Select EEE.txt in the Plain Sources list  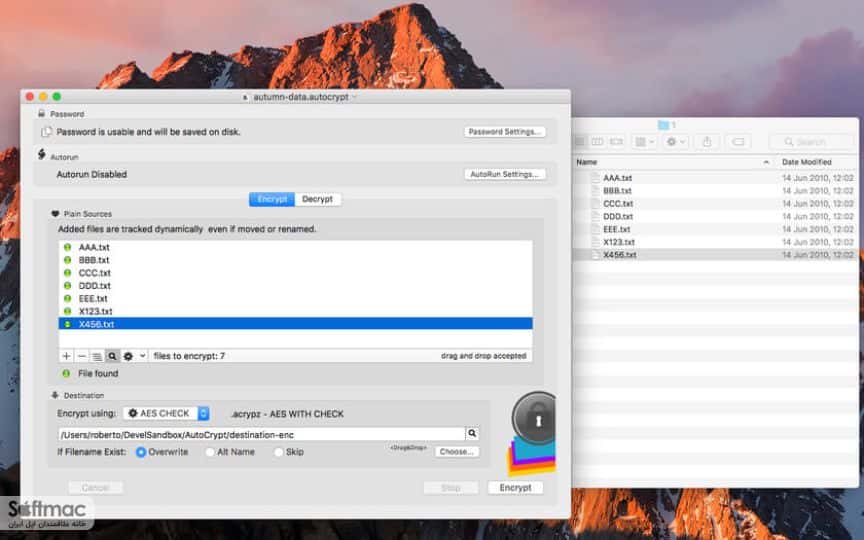tap(295, 298)
